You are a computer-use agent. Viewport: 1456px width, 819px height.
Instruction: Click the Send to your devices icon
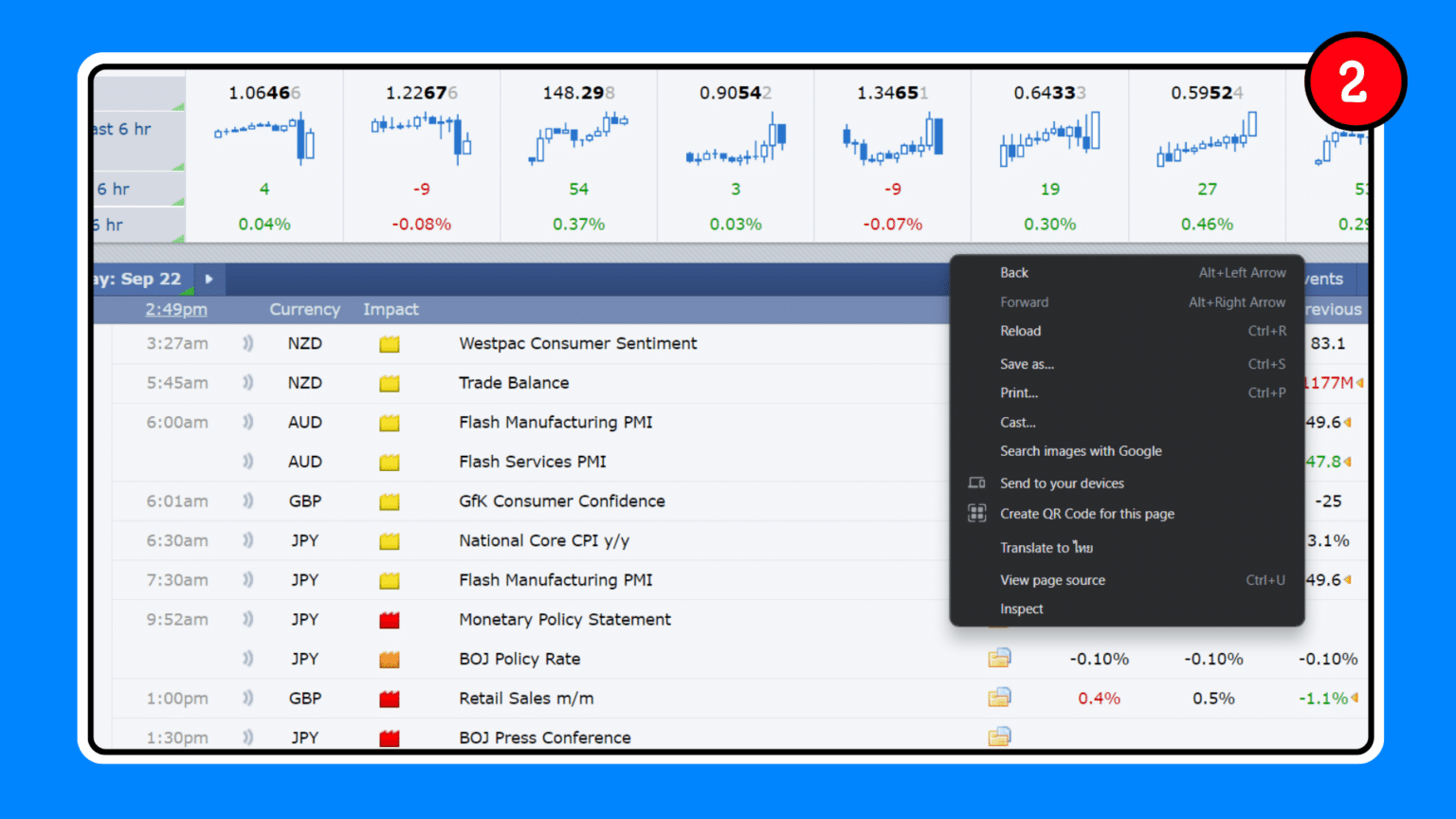pos(976,482)
